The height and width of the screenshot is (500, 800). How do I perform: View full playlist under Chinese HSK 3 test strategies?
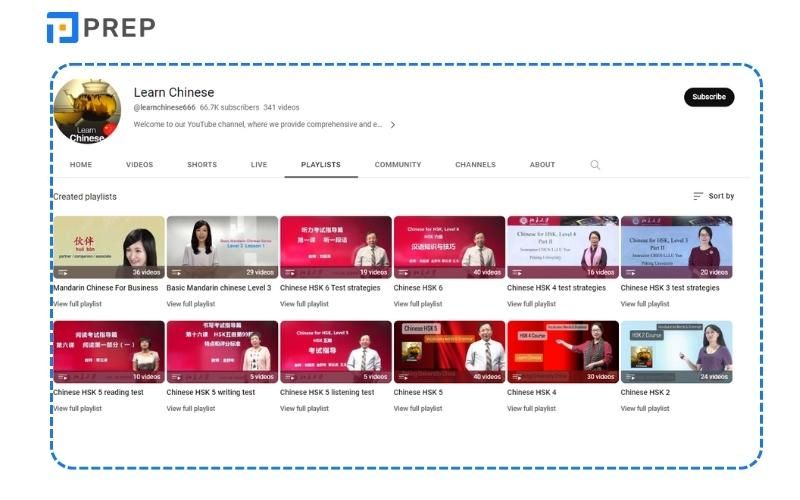point(645,304)
